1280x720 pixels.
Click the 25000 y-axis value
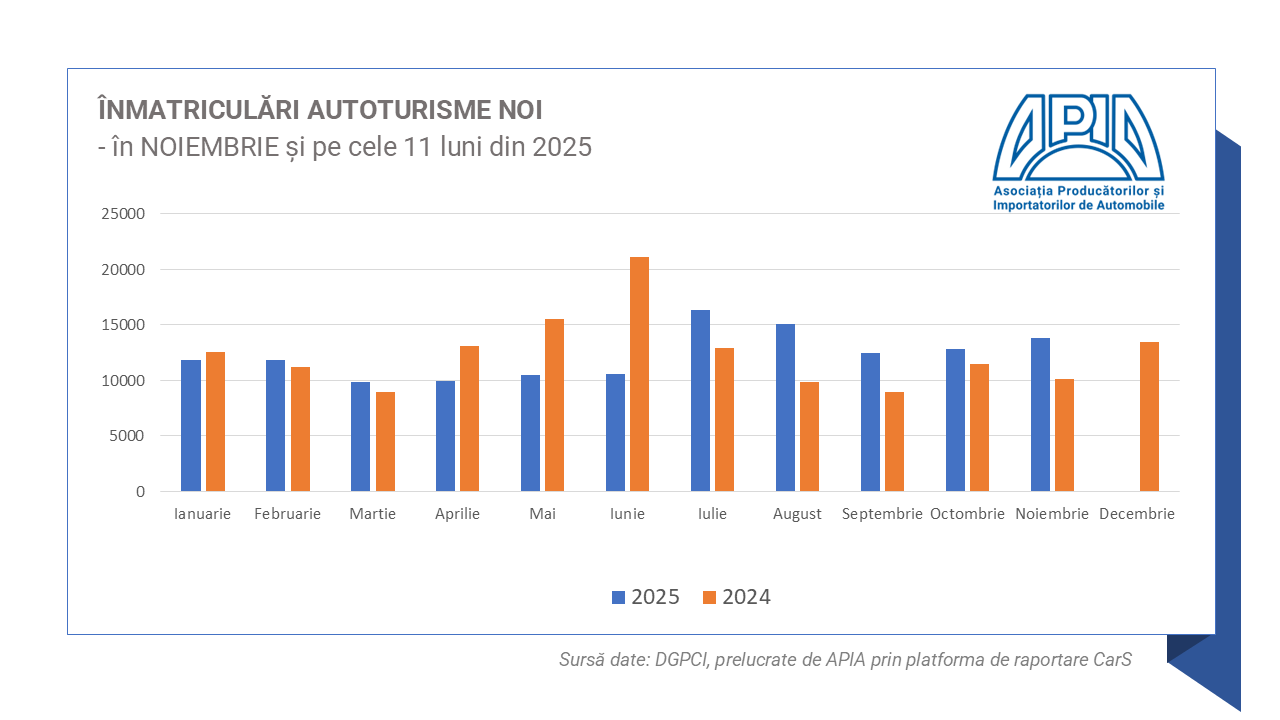pos(125,214)
